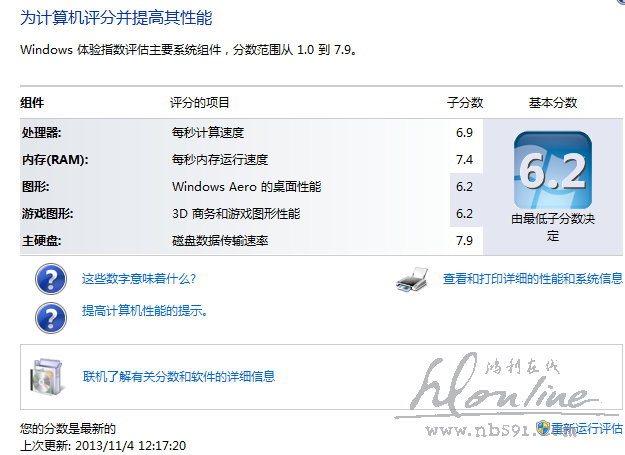This screenshot has width=625, height=455.
Task: Click the printer icon
Action: pyautogui.click(x=412, y=279)
